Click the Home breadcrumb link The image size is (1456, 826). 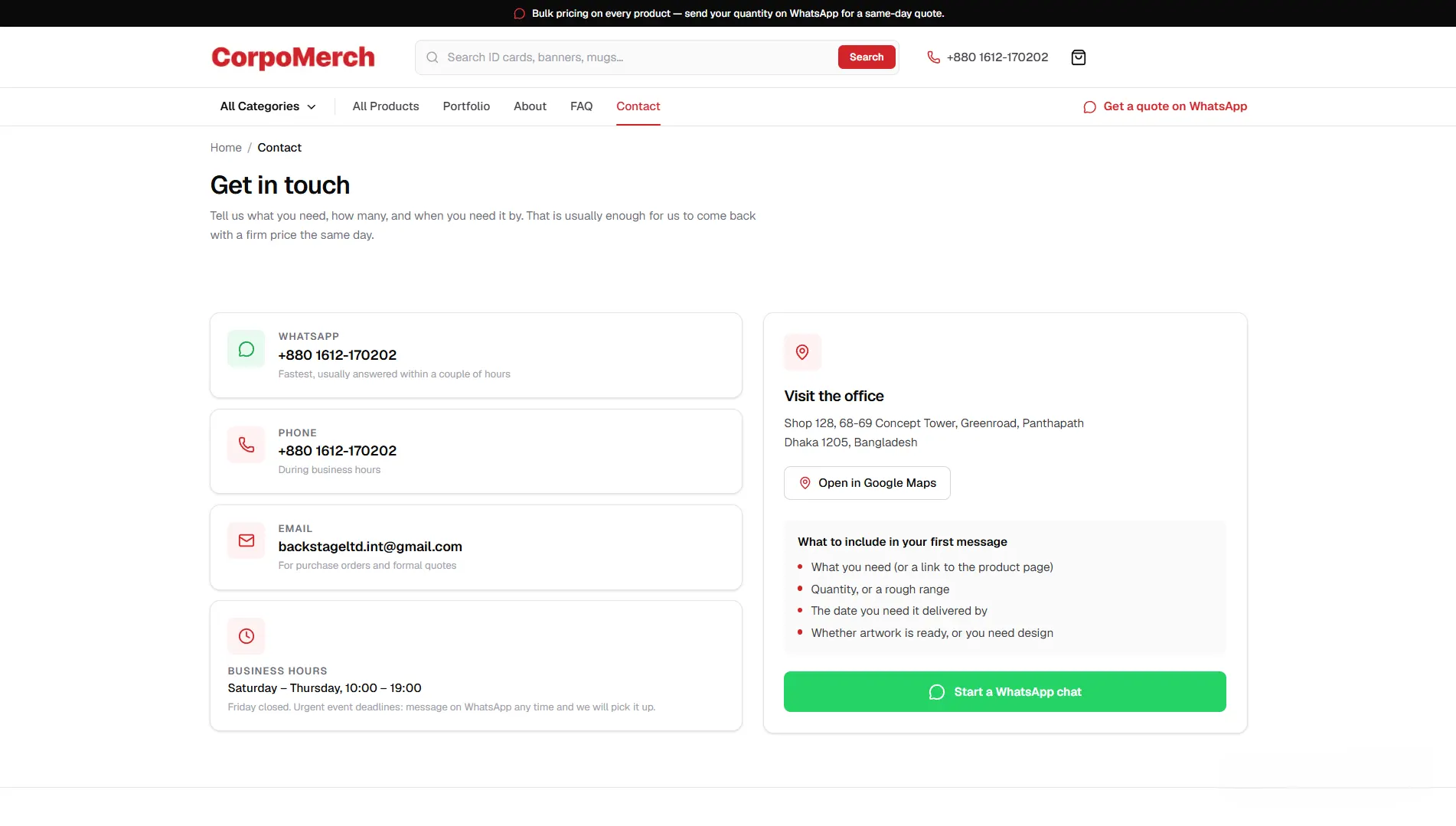click(x=226, y=148)
